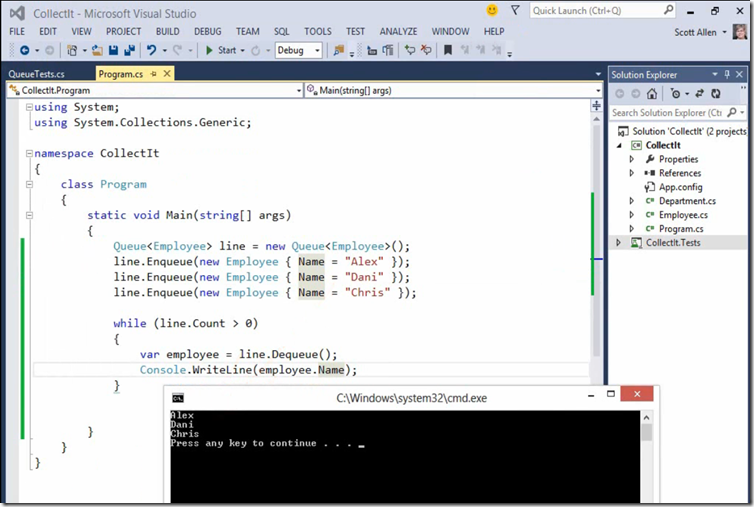Viewport: 754px width, 507px height.
Task: Click the Navigate Backward toolbar button
Action: coord(25,50)
